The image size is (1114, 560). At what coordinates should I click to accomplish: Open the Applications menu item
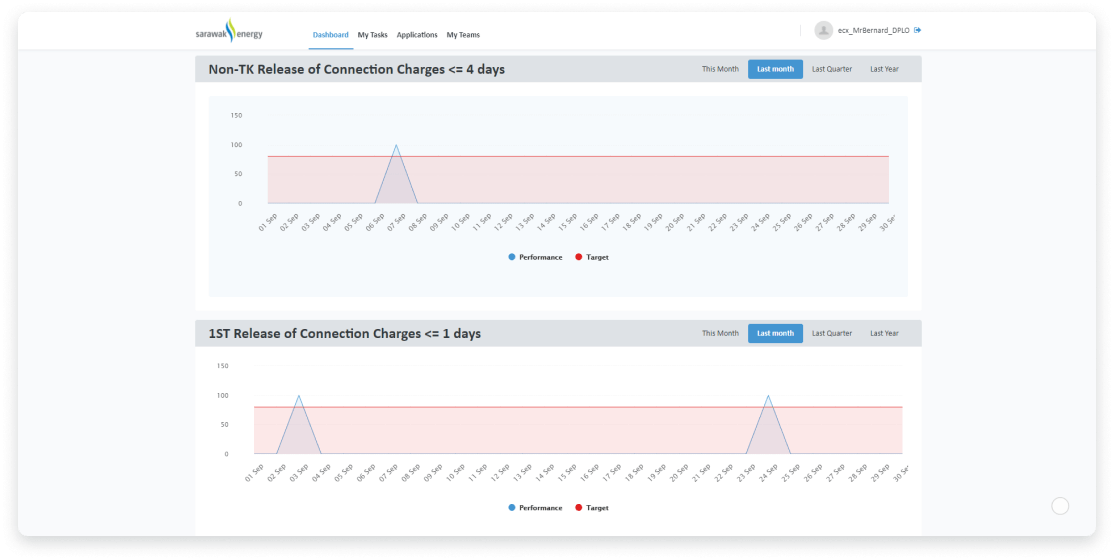coord(417,35)
